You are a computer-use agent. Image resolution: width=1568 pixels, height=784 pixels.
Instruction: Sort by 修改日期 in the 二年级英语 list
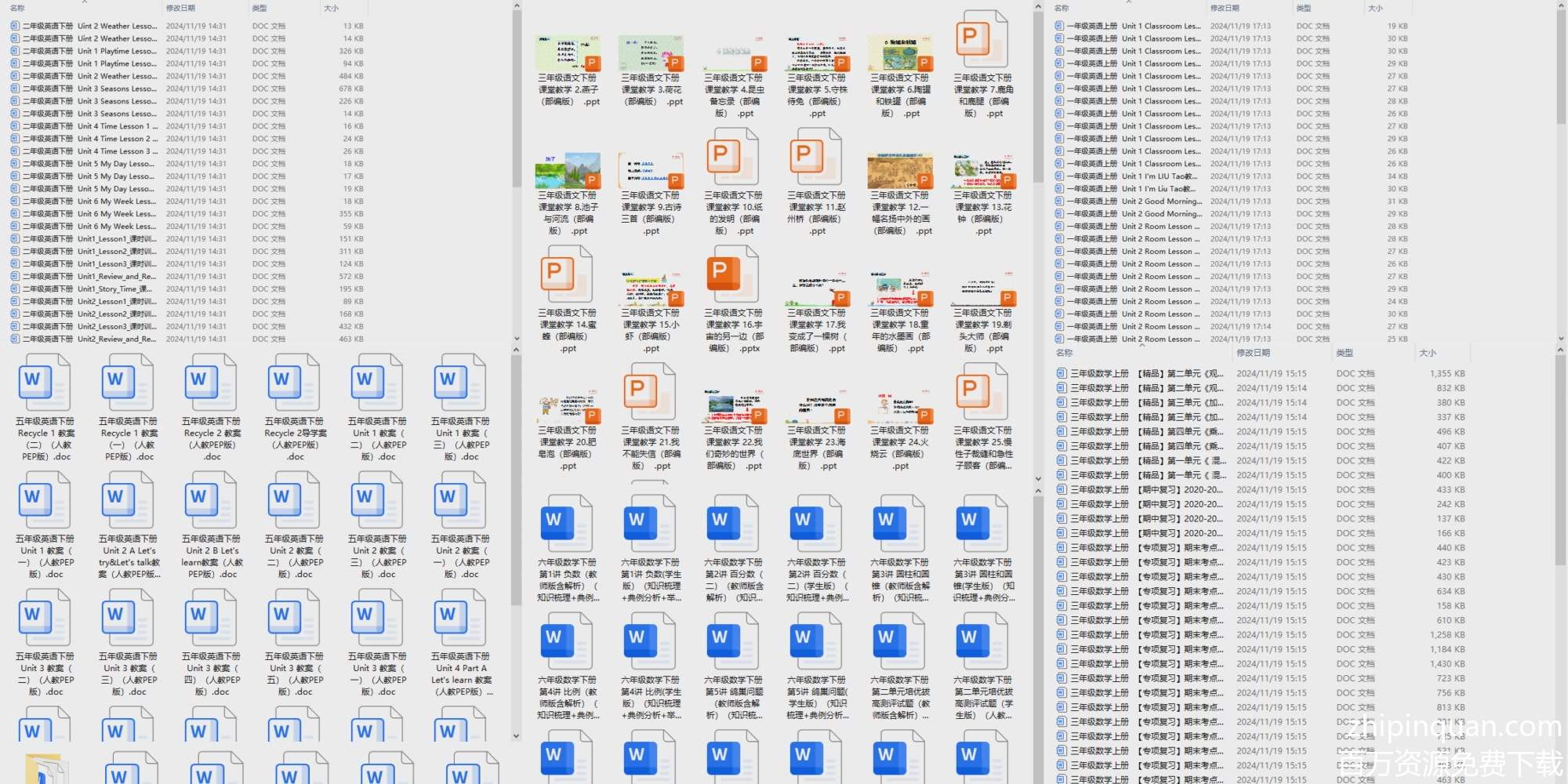pyautogui.click(x=180, y=8)
